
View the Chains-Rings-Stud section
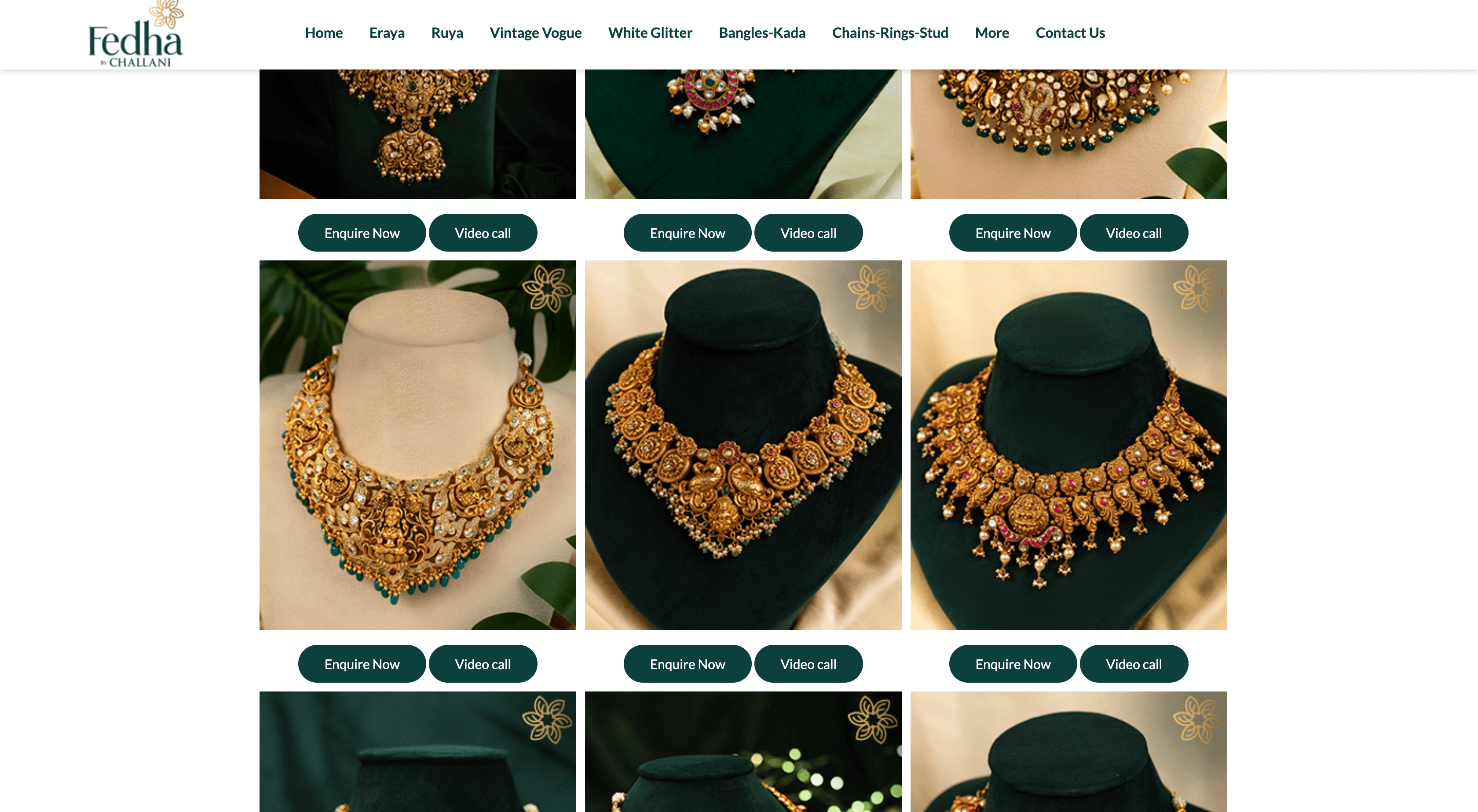(890, 33)
